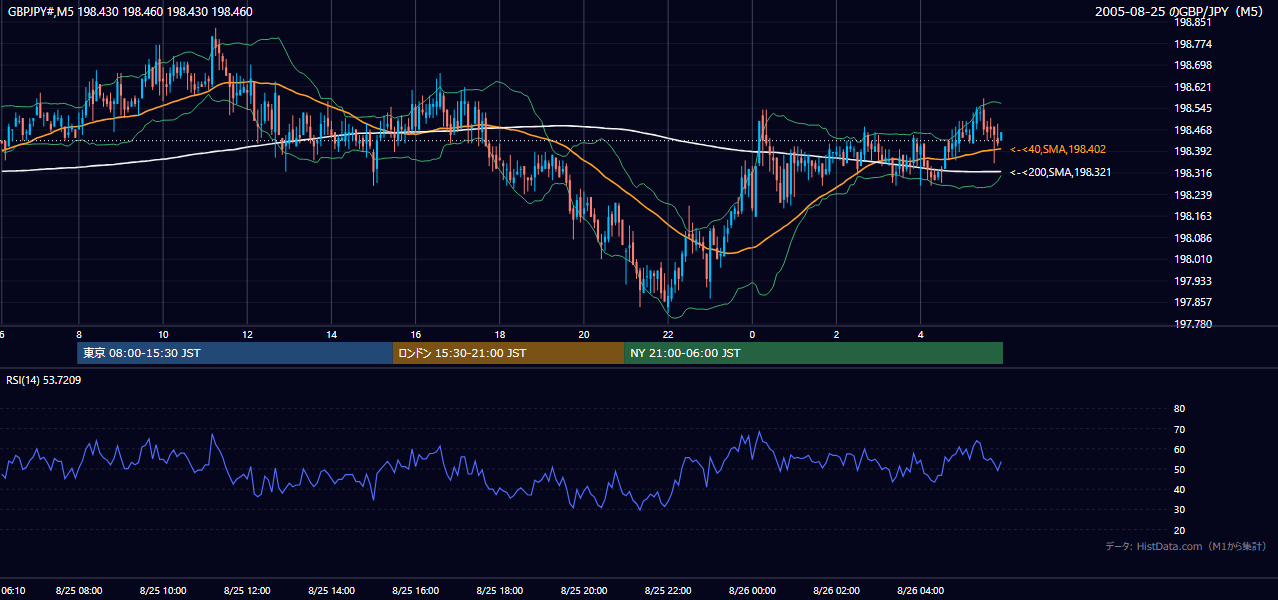Viewport: 1278px width, 600px height.
Task: Click RSI scale value 50
Action: pyautogui.click(x=1179, y=469)
